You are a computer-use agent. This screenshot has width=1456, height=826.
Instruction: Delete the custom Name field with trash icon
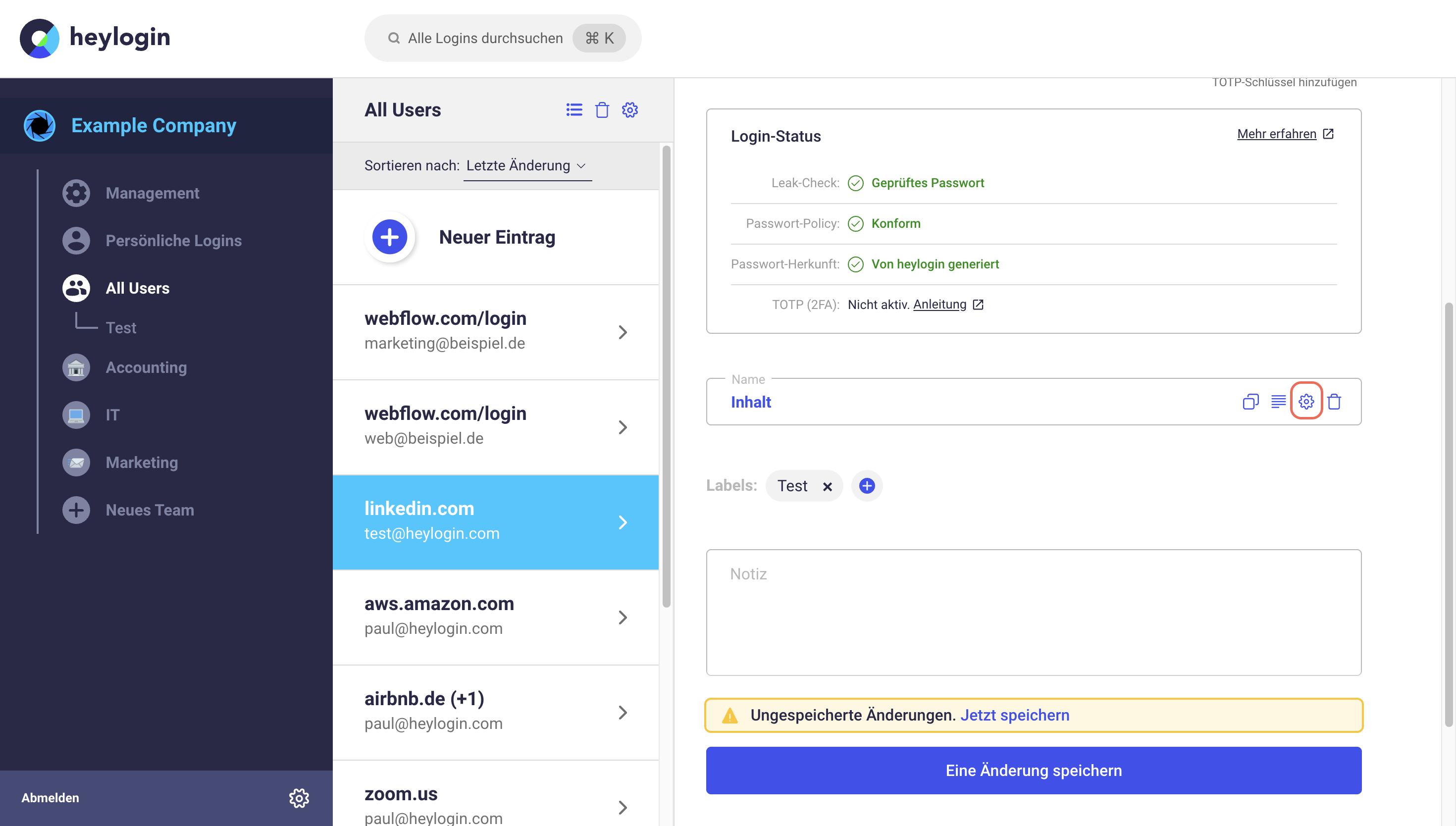pos(1334,402)
